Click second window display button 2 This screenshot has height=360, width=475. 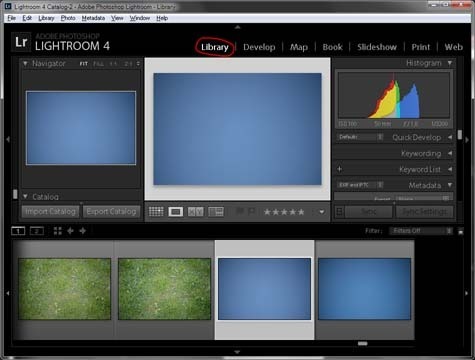click(37, 231)
